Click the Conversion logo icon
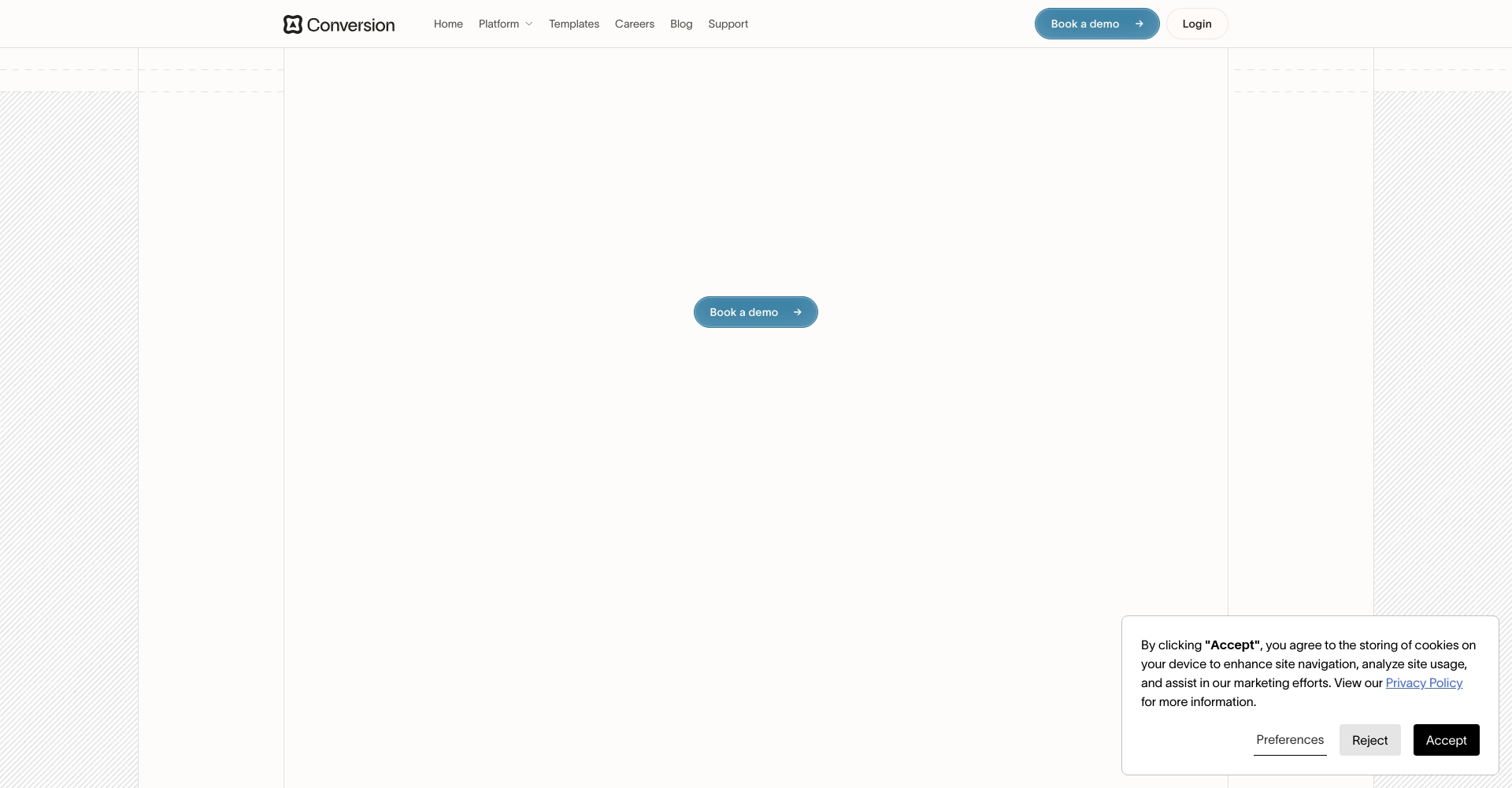Screen dimensions: 1512x788 pyautogui.click(x=293, y=24)
